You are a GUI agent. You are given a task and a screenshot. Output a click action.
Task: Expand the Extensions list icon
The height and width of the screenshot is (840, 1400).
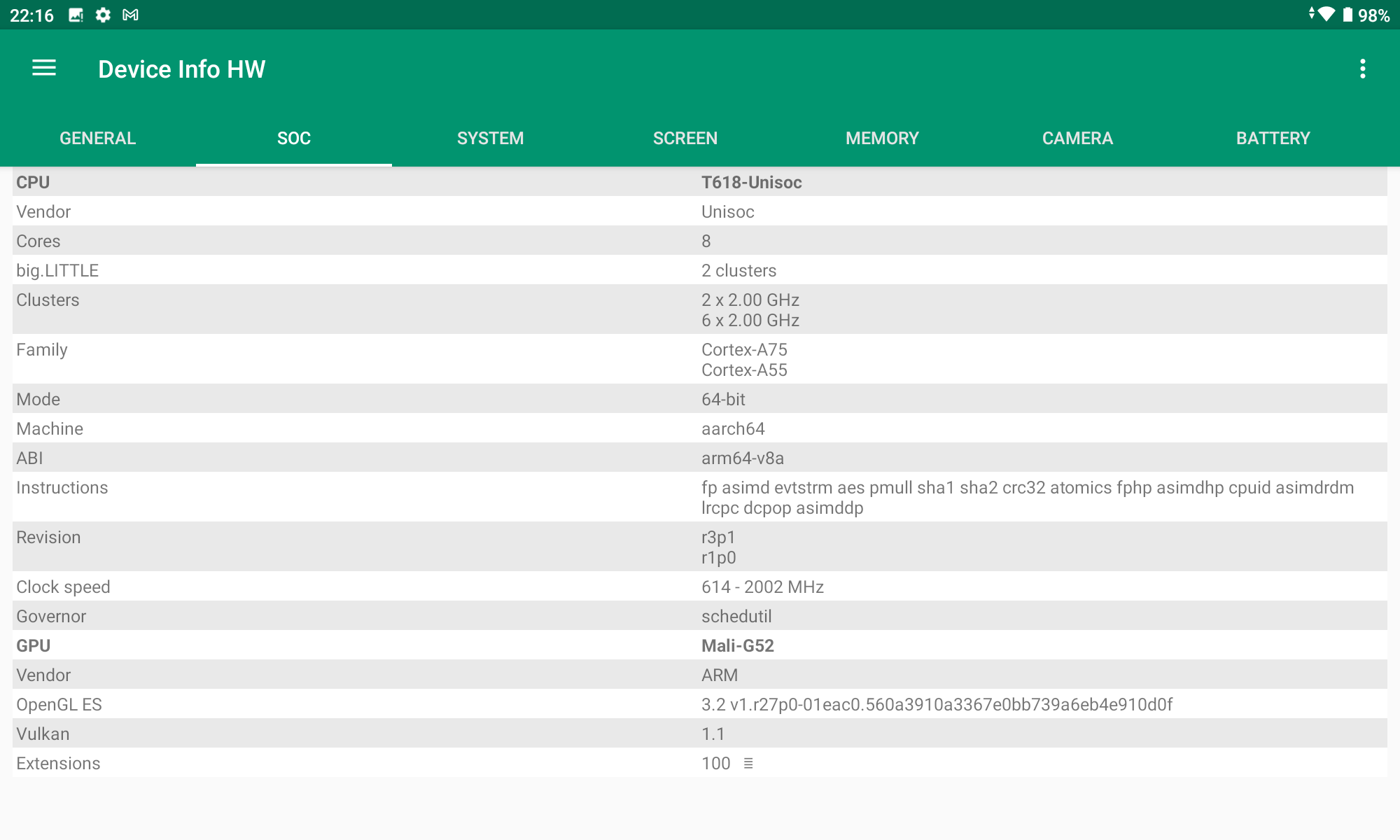(748, 763)
